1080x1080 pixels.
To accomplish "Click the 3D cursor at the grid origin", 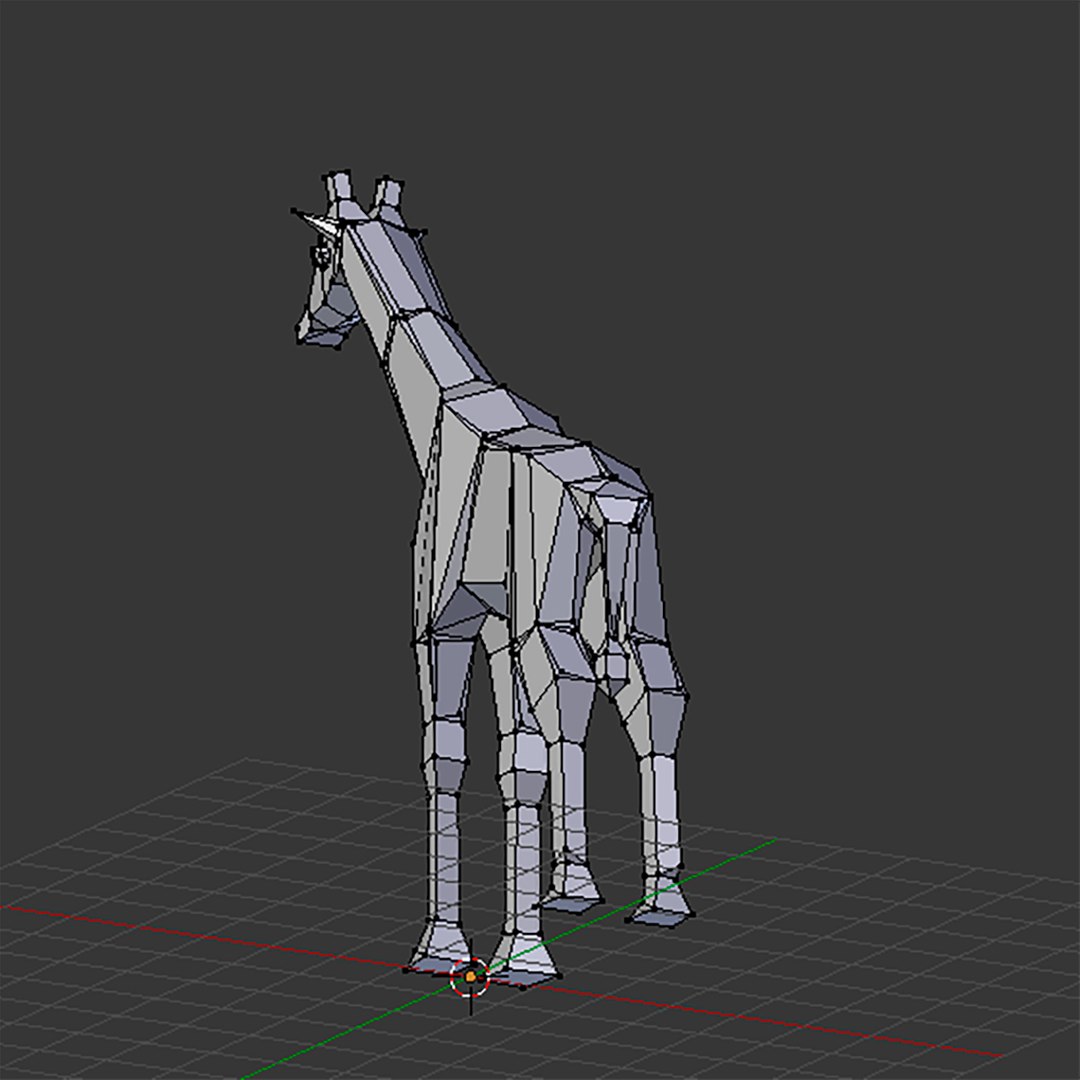I will click(470, 976).
